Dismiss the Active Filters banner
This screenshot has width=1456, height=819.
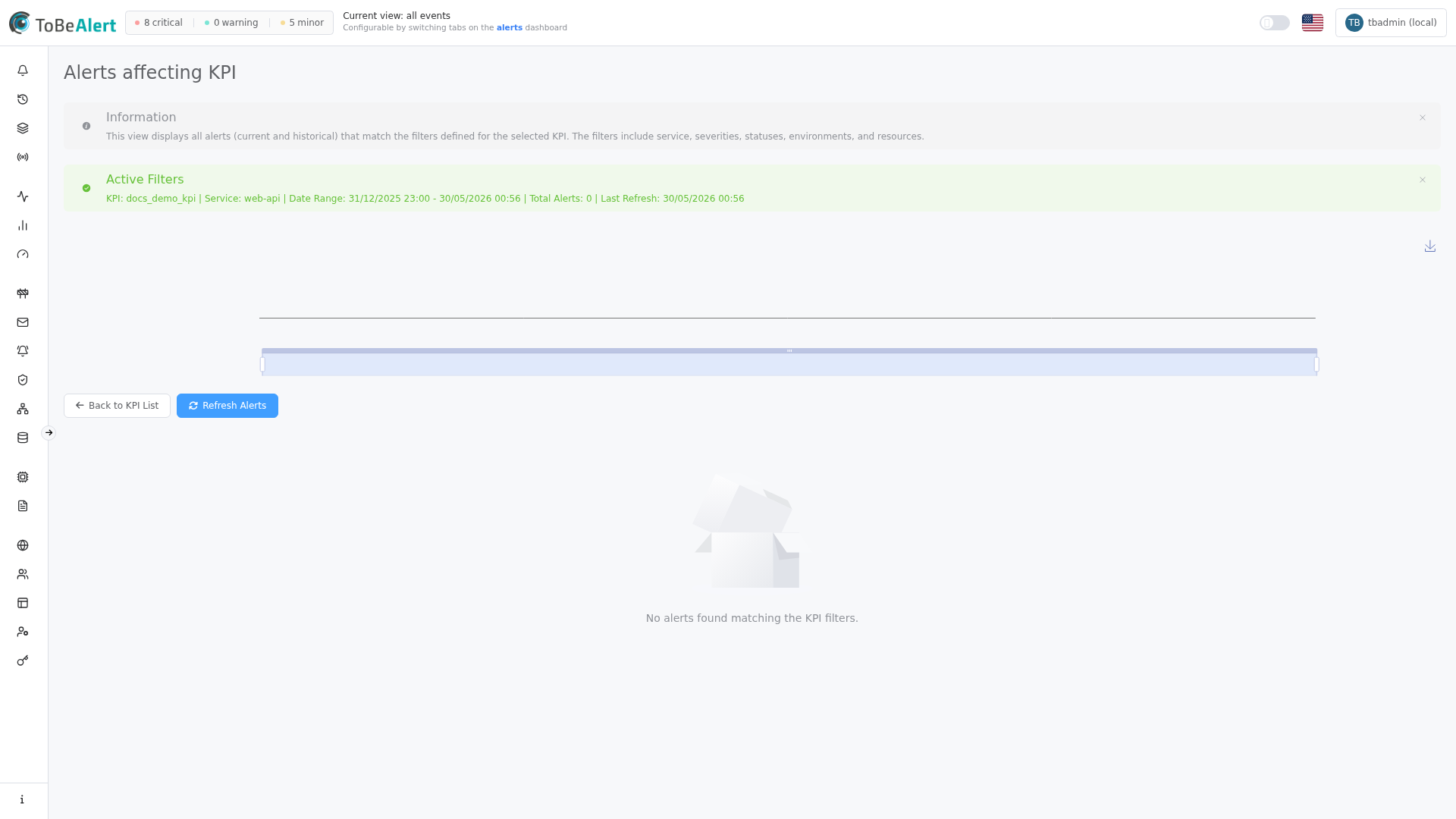point(1423,180)
